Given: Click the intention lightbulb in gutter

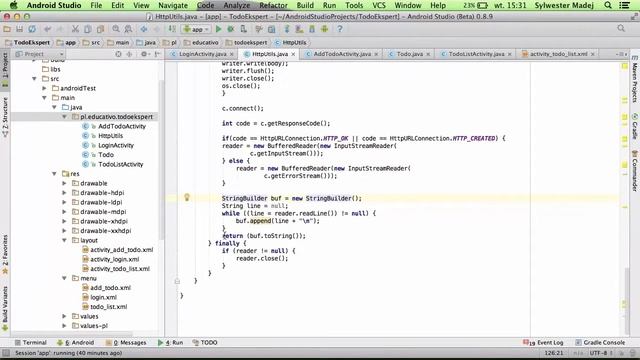Looking at the screenshot, I should (x=187, y=198).
